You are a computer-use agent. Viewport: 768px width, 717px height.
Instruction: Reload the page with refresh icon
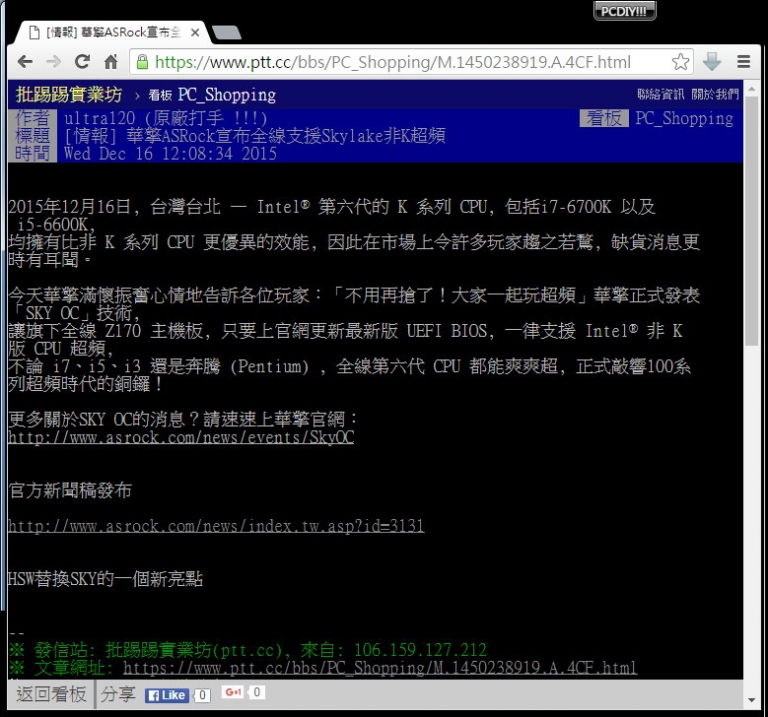(82, 62)
